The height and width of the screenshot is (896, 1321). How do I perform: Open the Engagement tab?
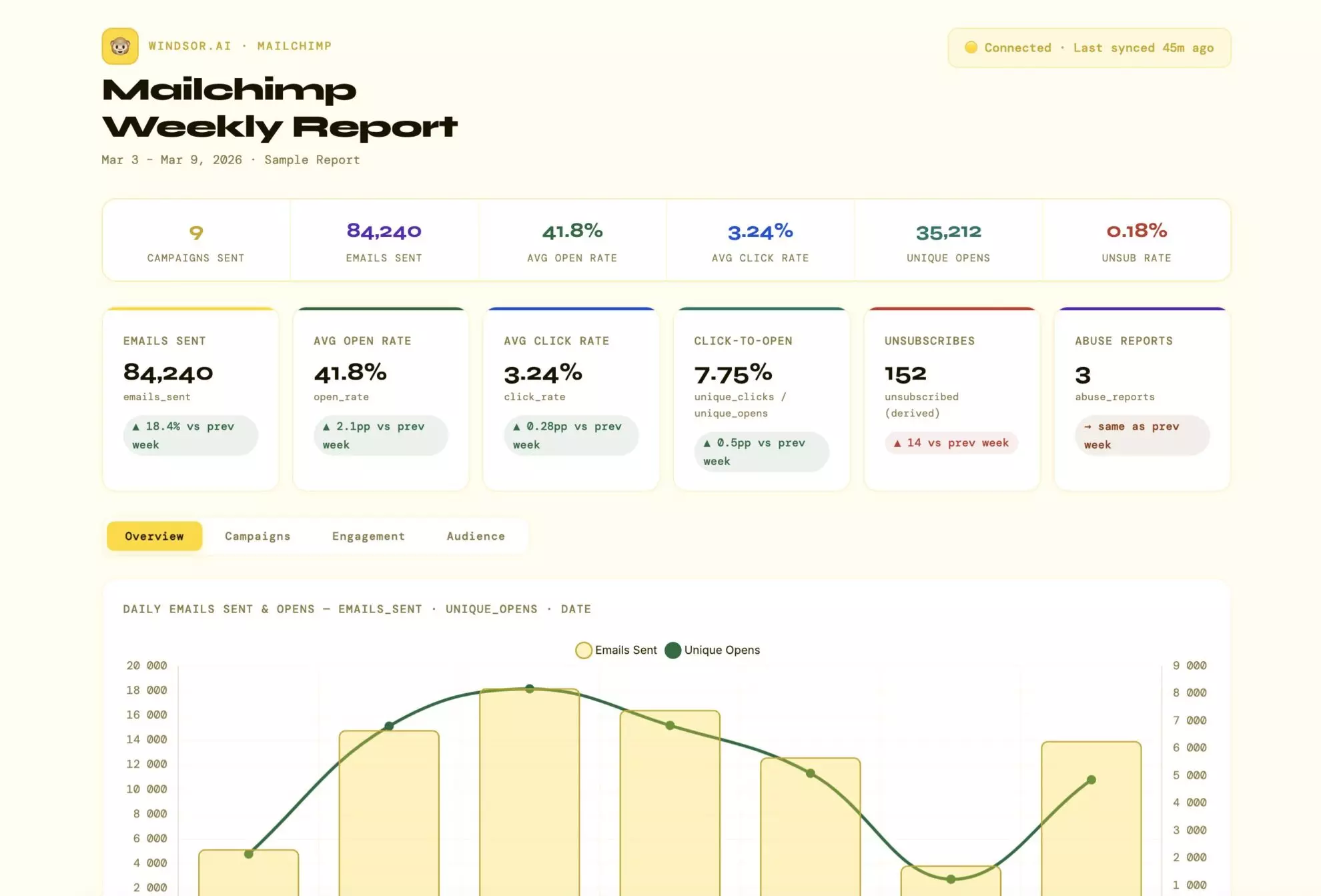point(368,536)
